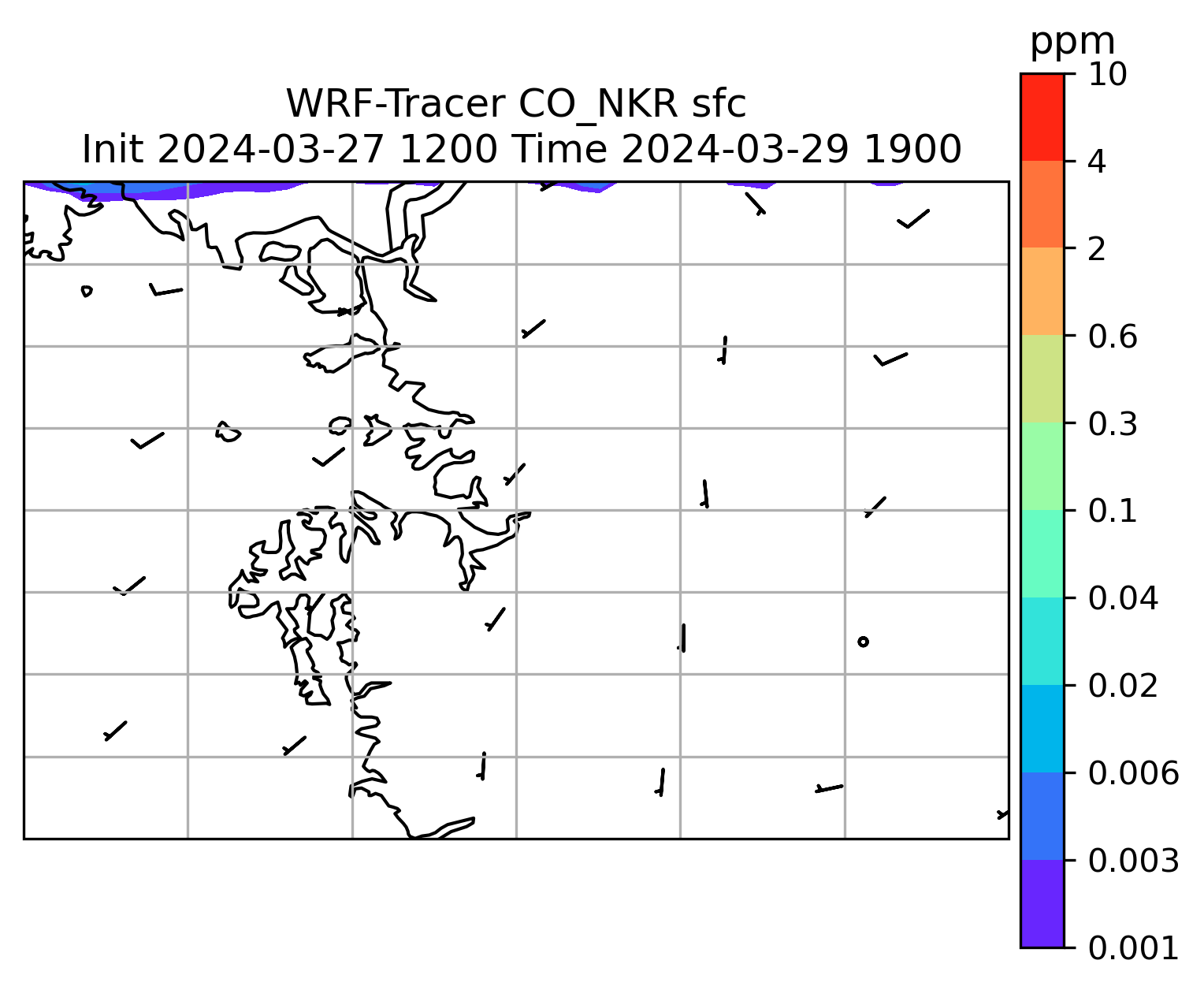Pick the light orange 0.6–2 ppm colorbar segment
Screen dimensions: 1204x990
[1042, 292]
